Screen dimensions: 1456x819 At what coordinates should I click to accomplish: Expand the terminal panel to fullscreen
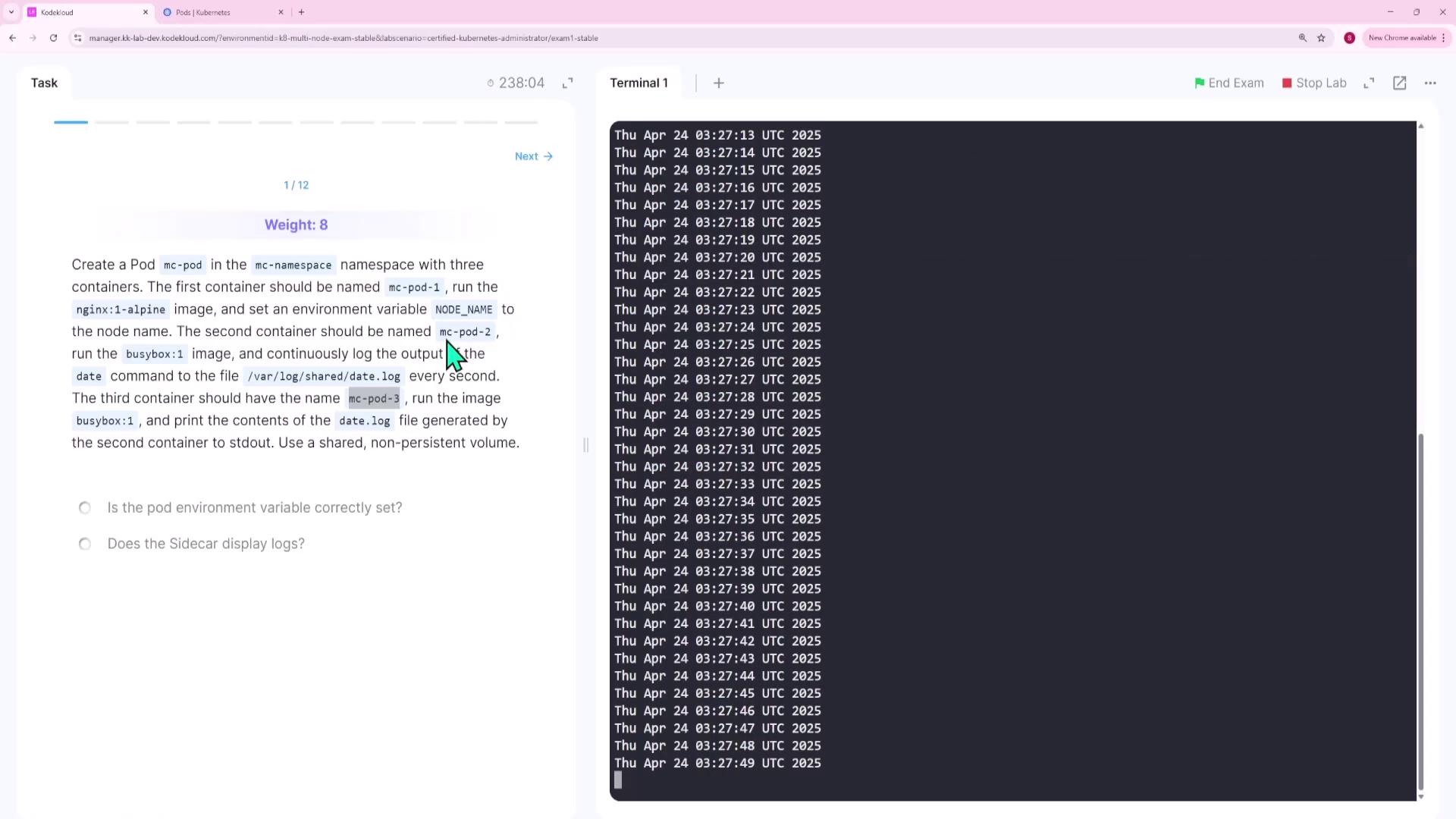point(1369,83)
